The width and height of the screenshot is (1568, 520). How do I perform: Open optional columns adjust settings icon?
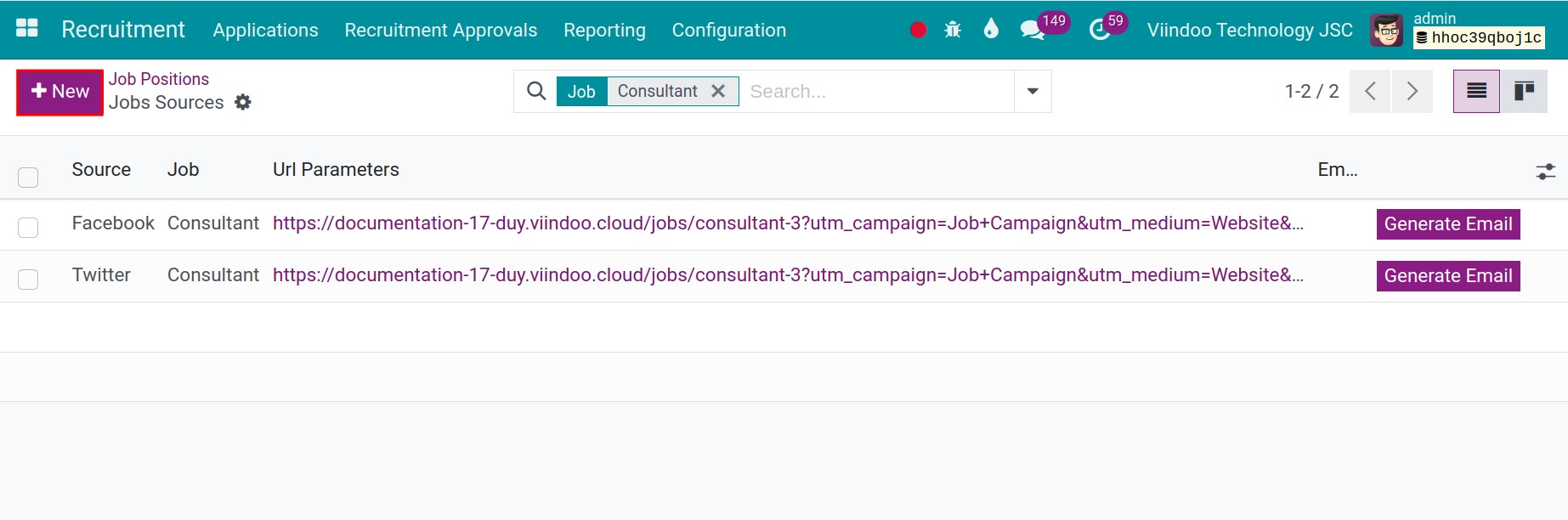1546,172
